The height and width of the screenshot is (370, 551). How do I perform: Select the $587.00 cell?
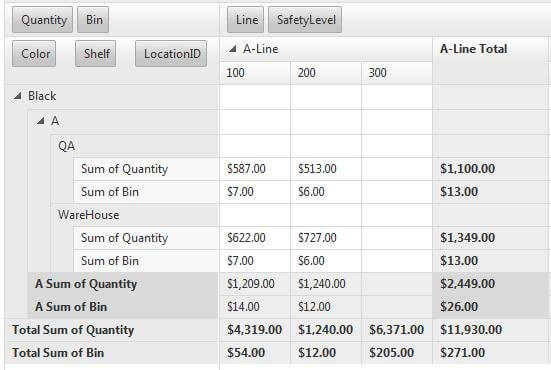(x=255, y=169)
